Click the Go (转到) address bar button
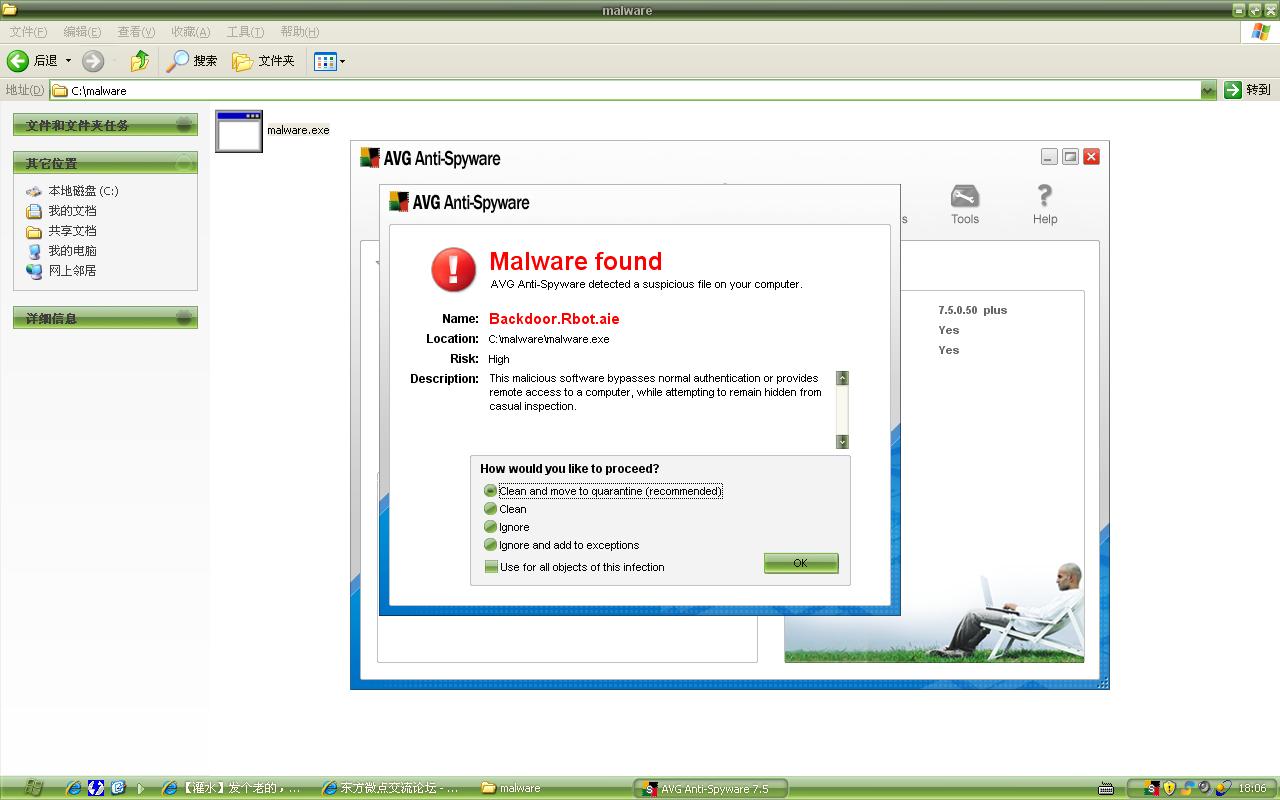Image resolution: width=1280 pixels, height=800 pixels. point(1247,90)
